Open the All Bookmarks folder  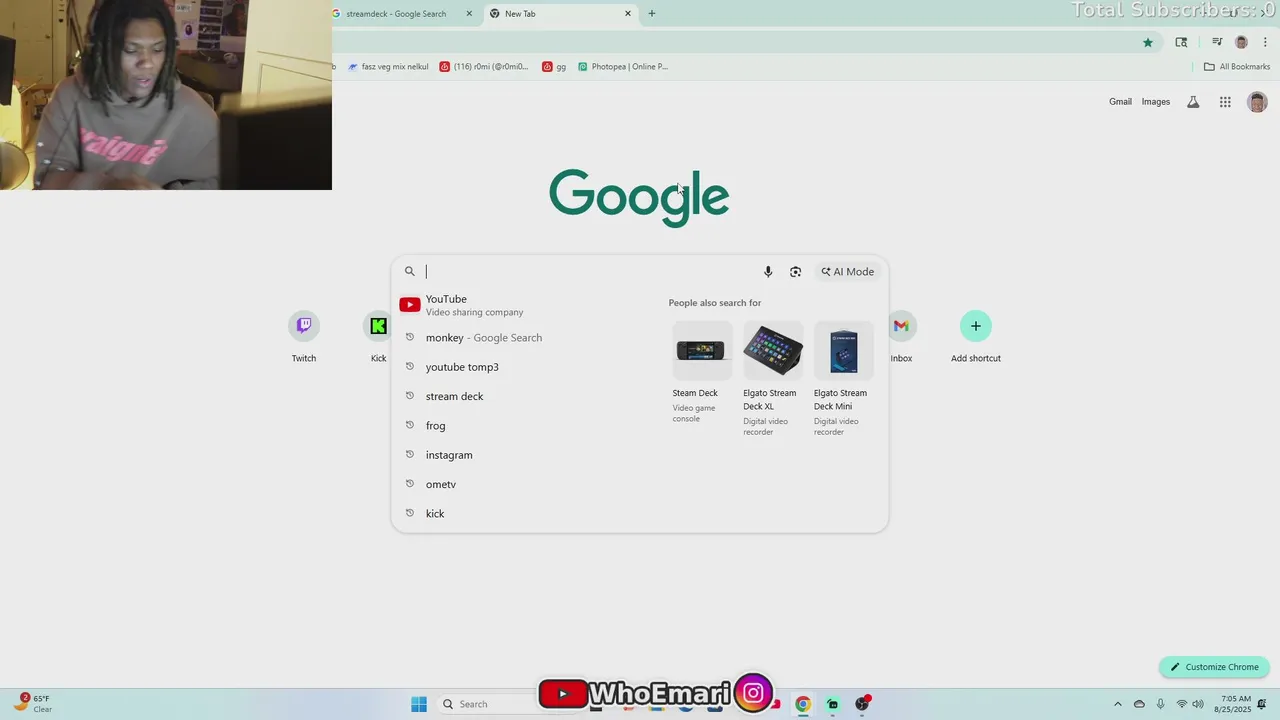[x=1237, y=67]
